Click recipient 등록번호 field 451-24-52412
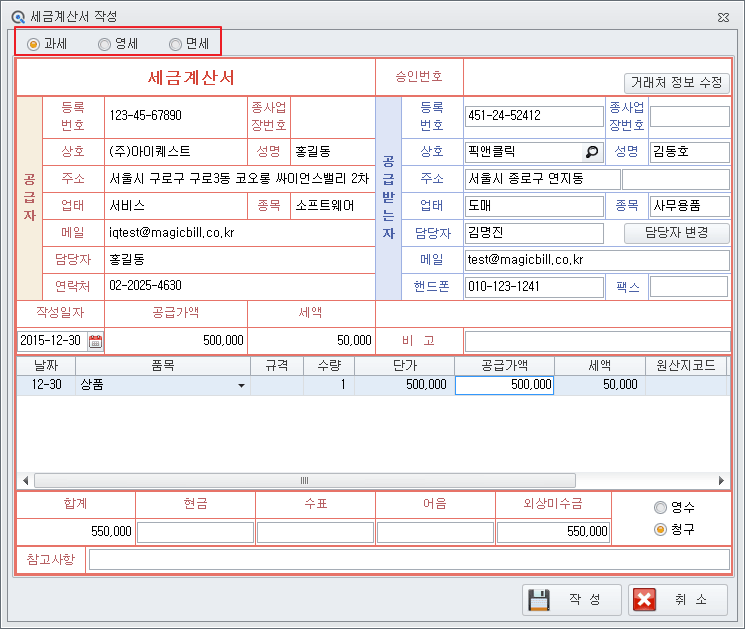The width and height of the screenshot is (745, 629). point(534,116)
